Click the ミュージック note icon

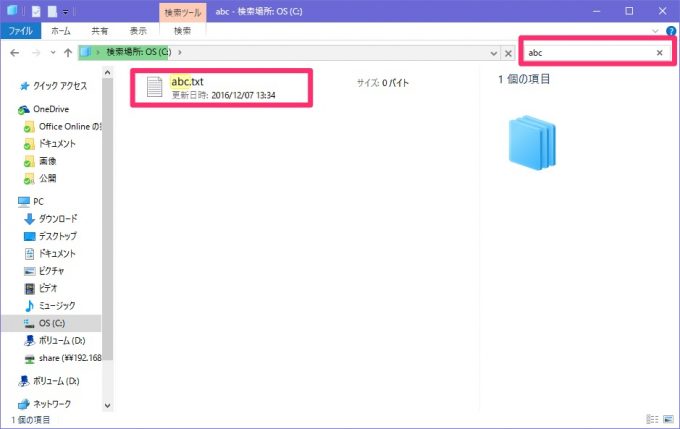click(29, 306)
